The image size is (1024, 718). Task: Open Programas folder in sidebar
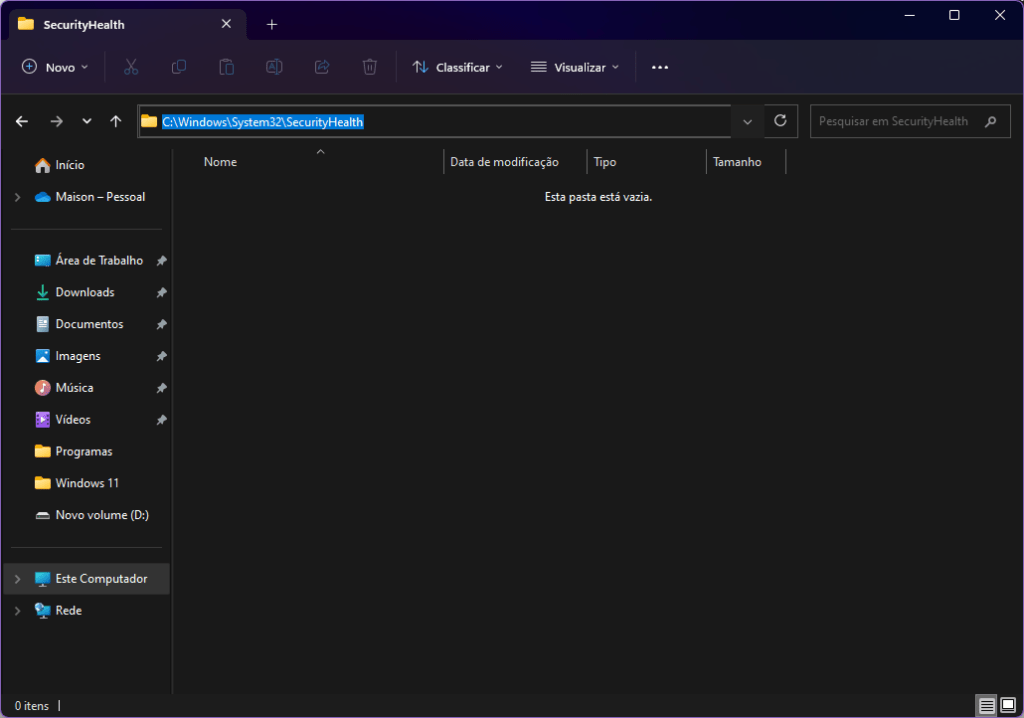click(x=84, y=451)
